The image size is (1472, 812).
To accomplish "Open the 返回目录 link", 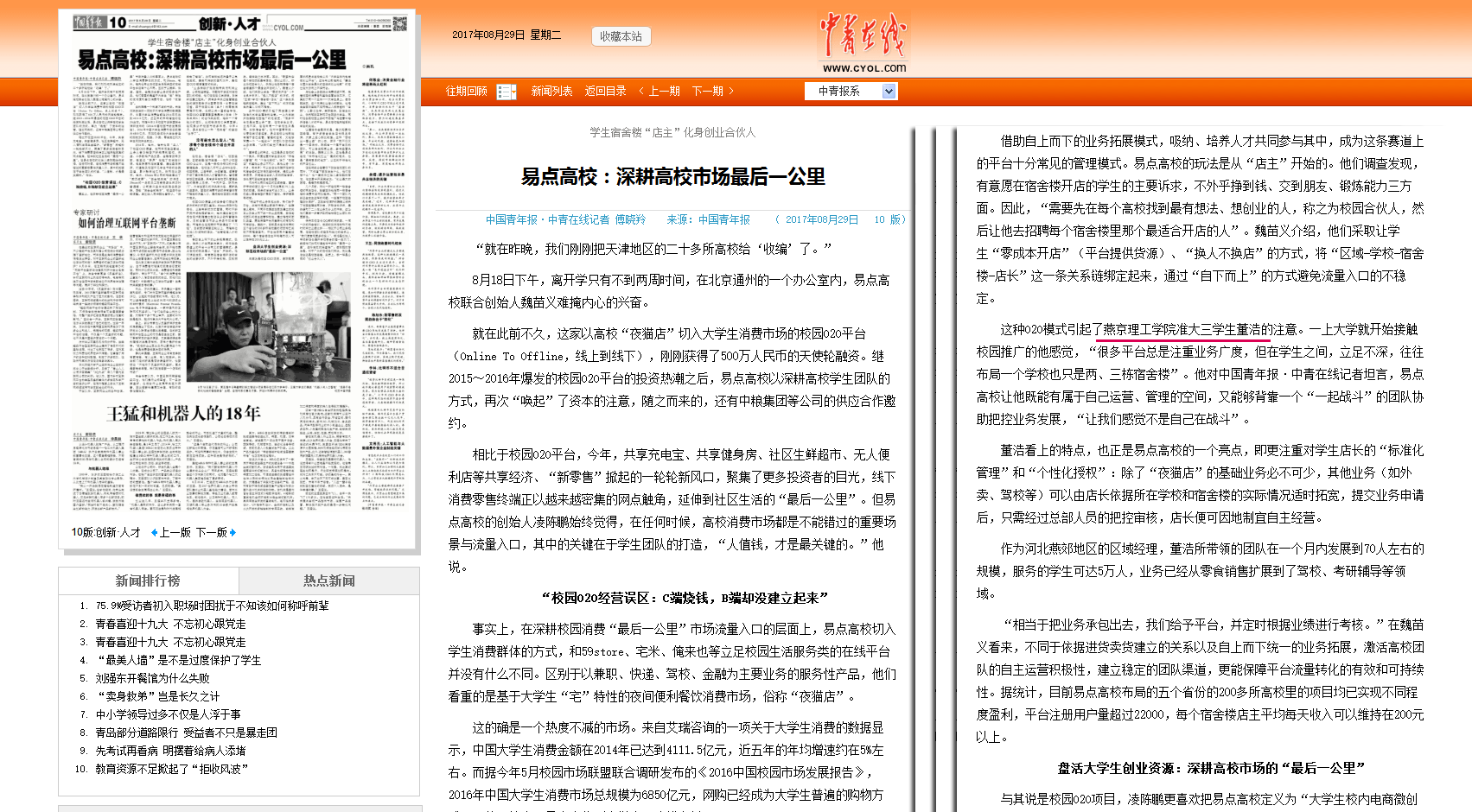I will pyautogui.click(x=605, y=91).
